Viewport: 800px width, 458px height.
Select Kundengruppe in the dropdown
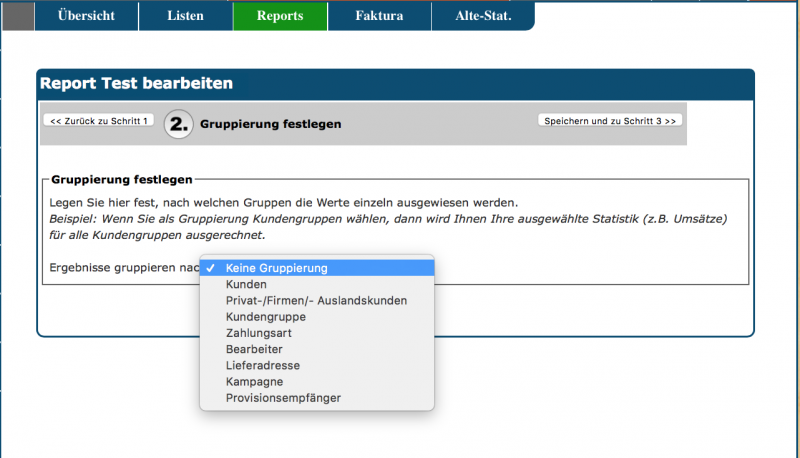coord(266,316)
